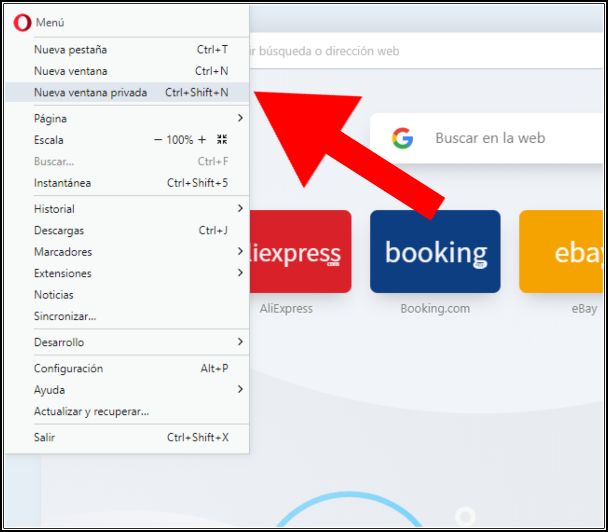Expand the Historial submenu

127,209
